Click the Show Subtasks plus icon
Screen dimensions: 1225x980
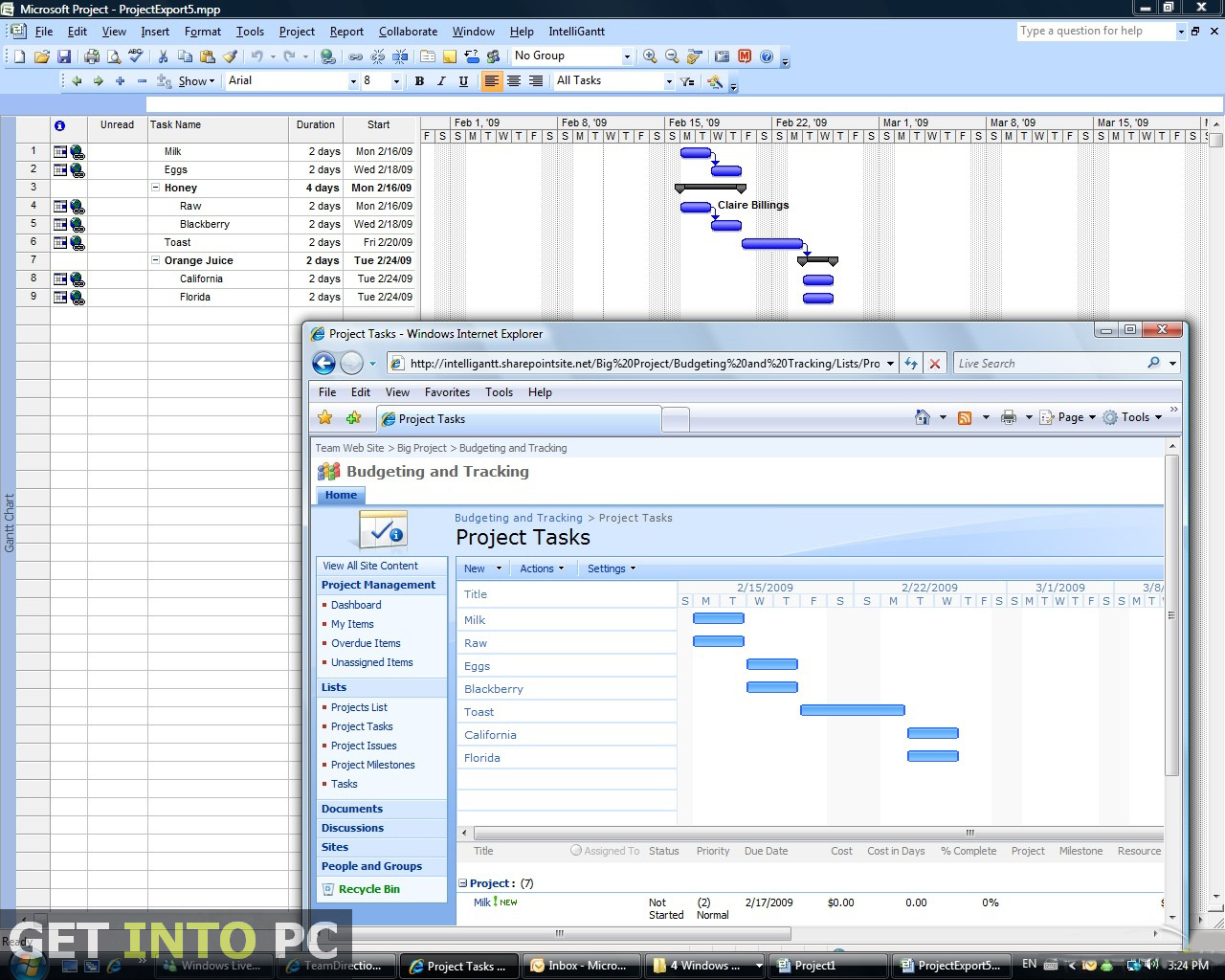(120, 81)
